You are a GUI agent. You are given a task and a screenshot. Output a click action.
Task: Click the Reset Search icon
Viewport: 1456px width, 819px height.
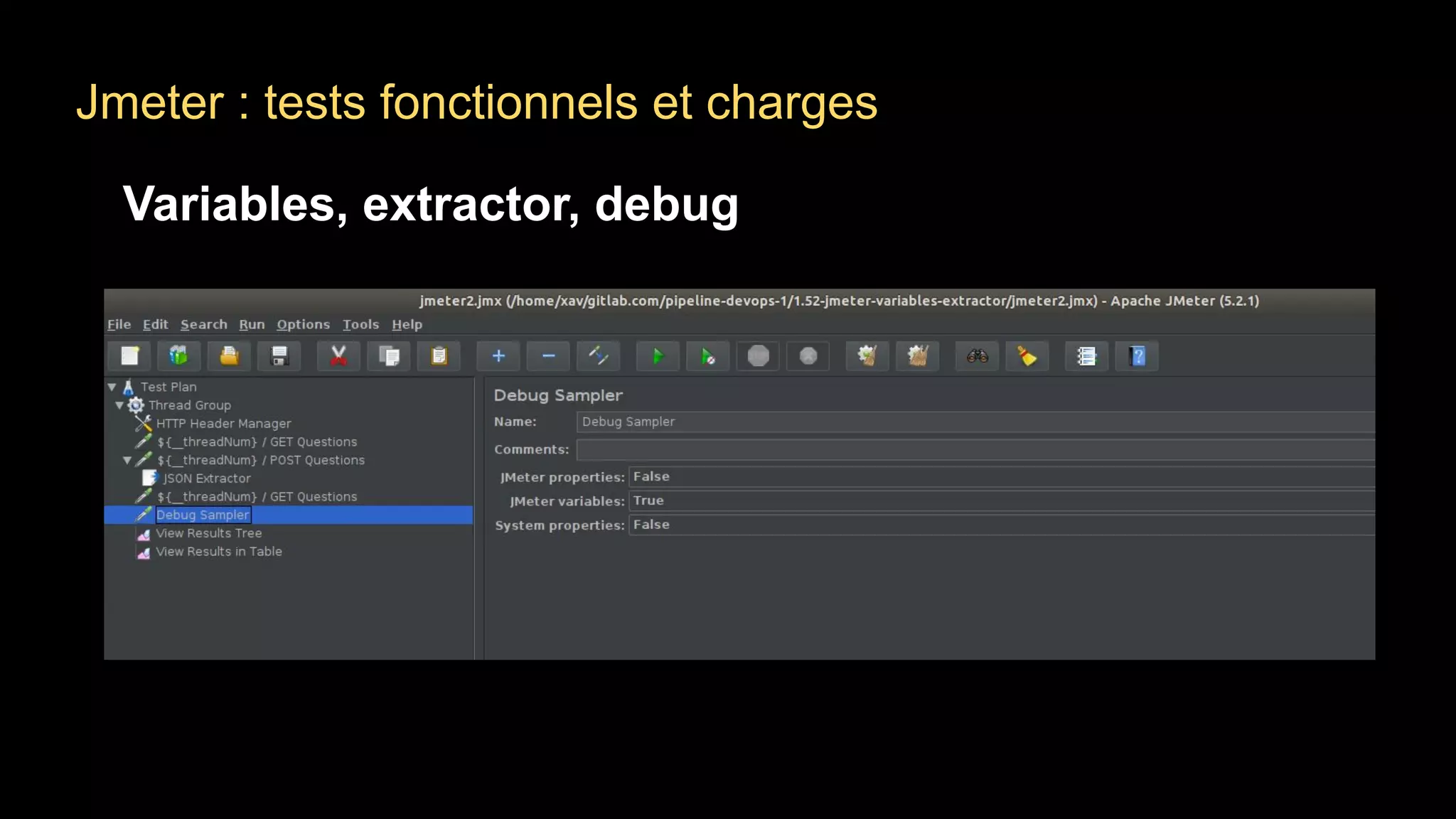[1027, 356]
